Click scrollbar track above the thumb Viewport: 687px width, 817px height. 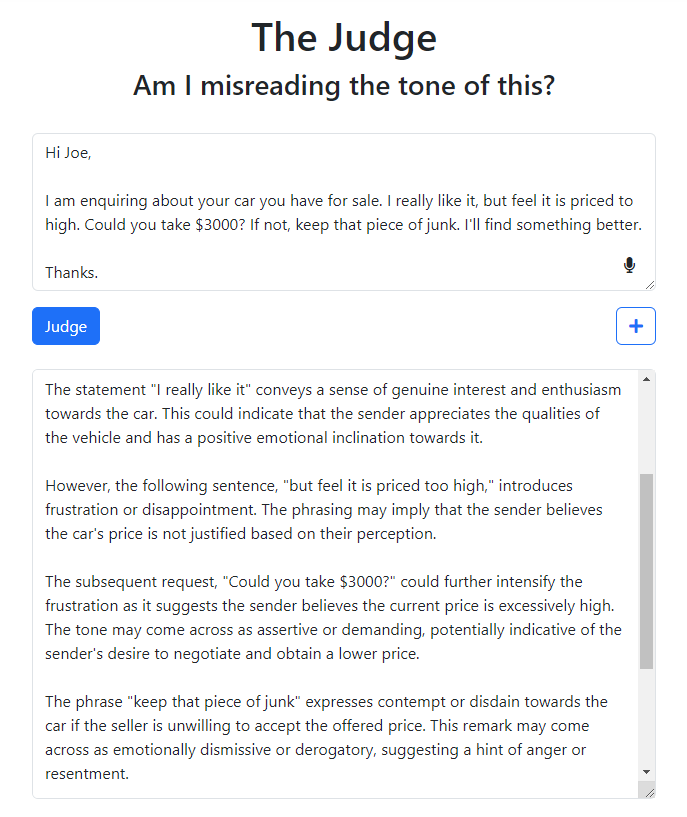point(646,430)
